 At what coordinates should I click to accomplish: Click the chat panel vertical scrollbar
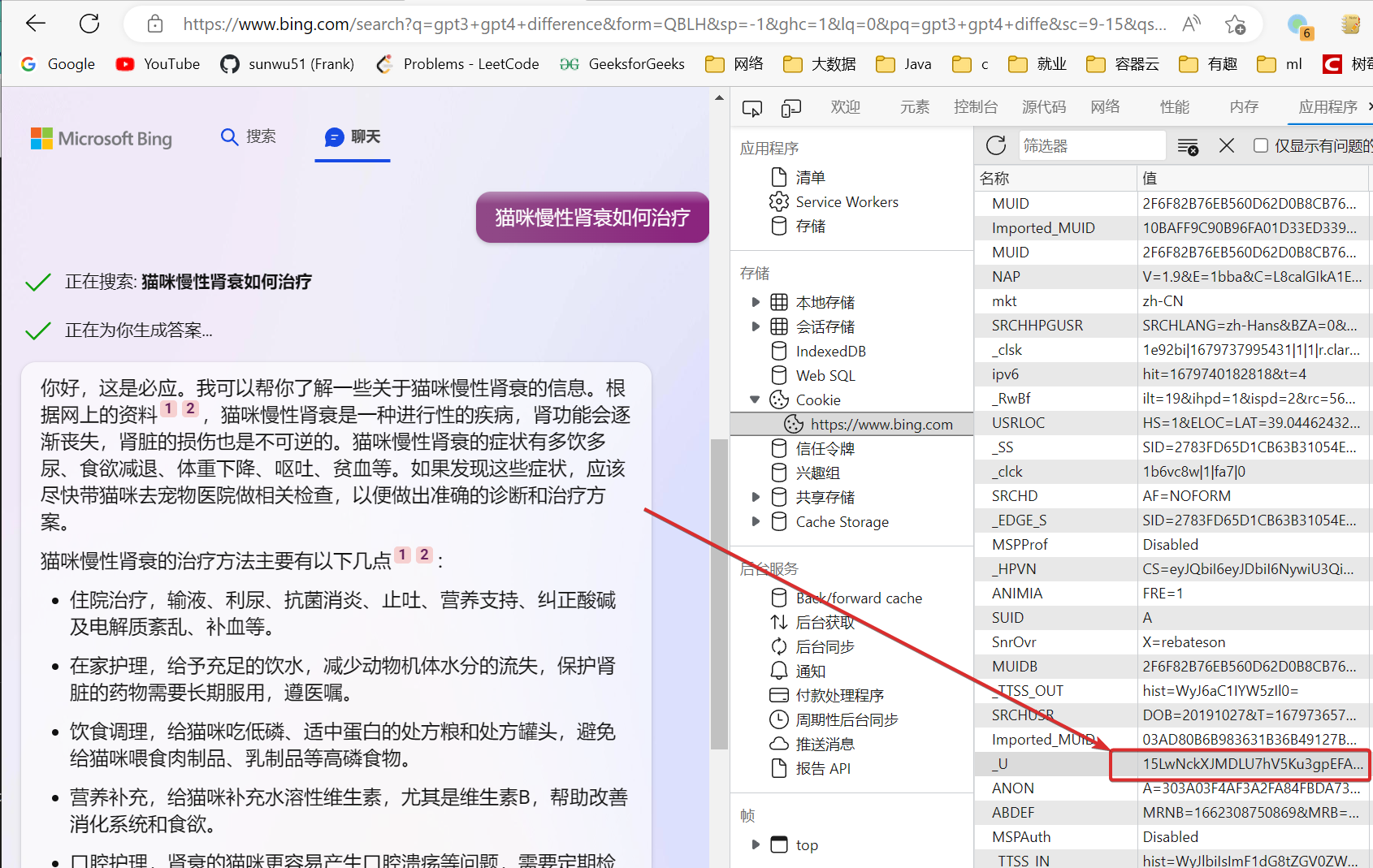[719, 594]
